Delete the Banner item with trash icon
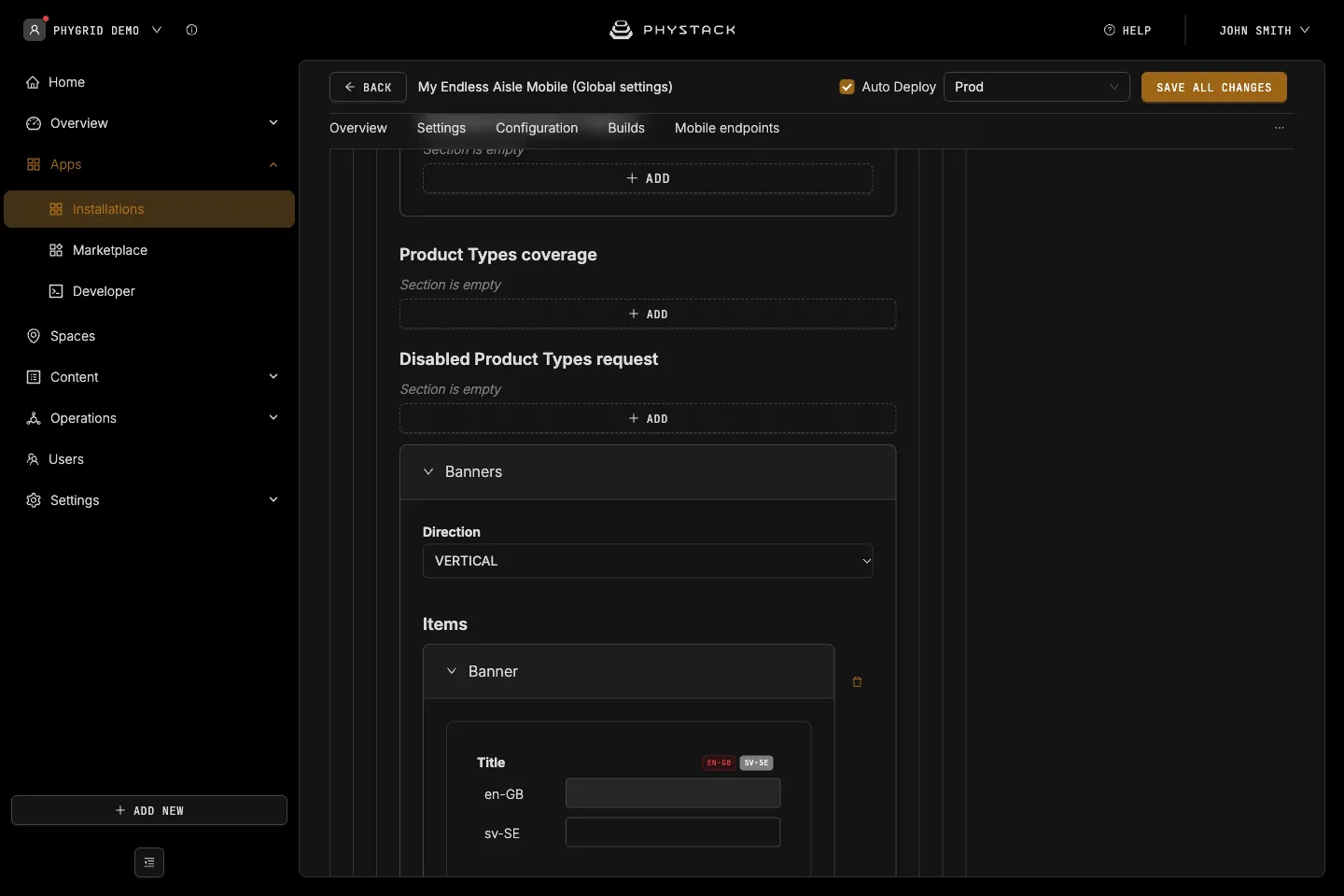Image resolution: width=1344 pixels, height=896 pixels. [x=857, y=682]
